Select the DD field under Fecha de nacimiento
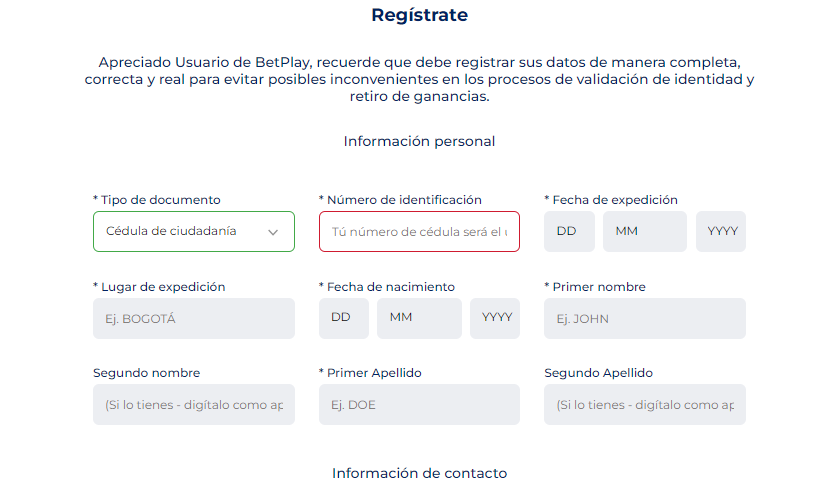Screen dimensions: 824x499 point(343,318)
